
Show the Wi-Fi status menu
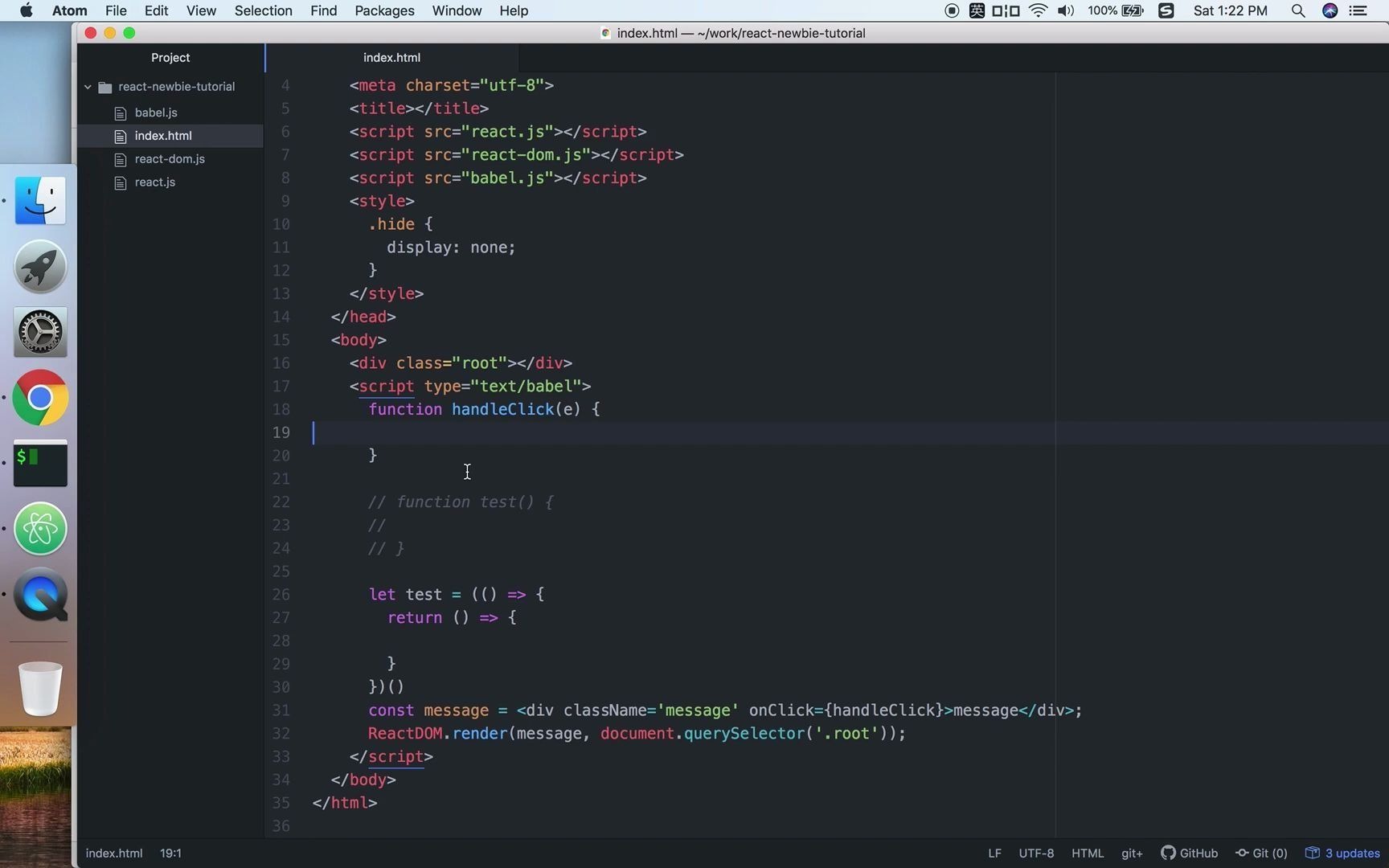pyautogui.click(x=1038, y=10)
